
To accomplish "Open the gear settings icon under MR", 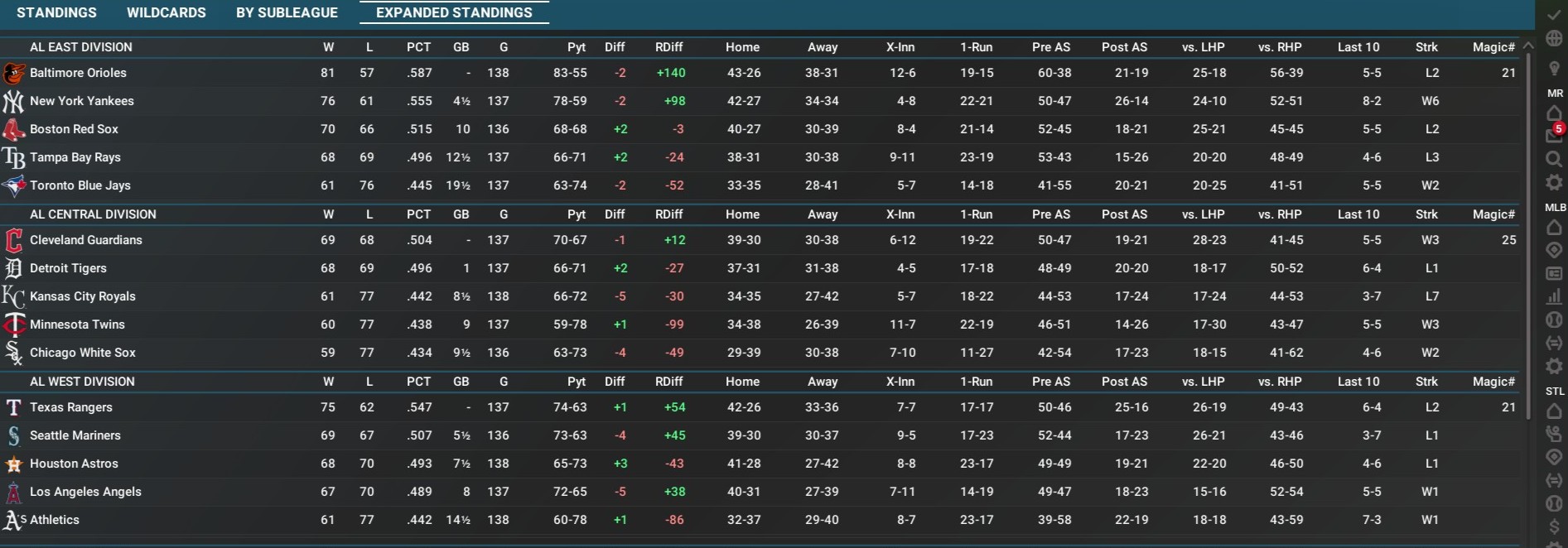I will coord(1554,182).
